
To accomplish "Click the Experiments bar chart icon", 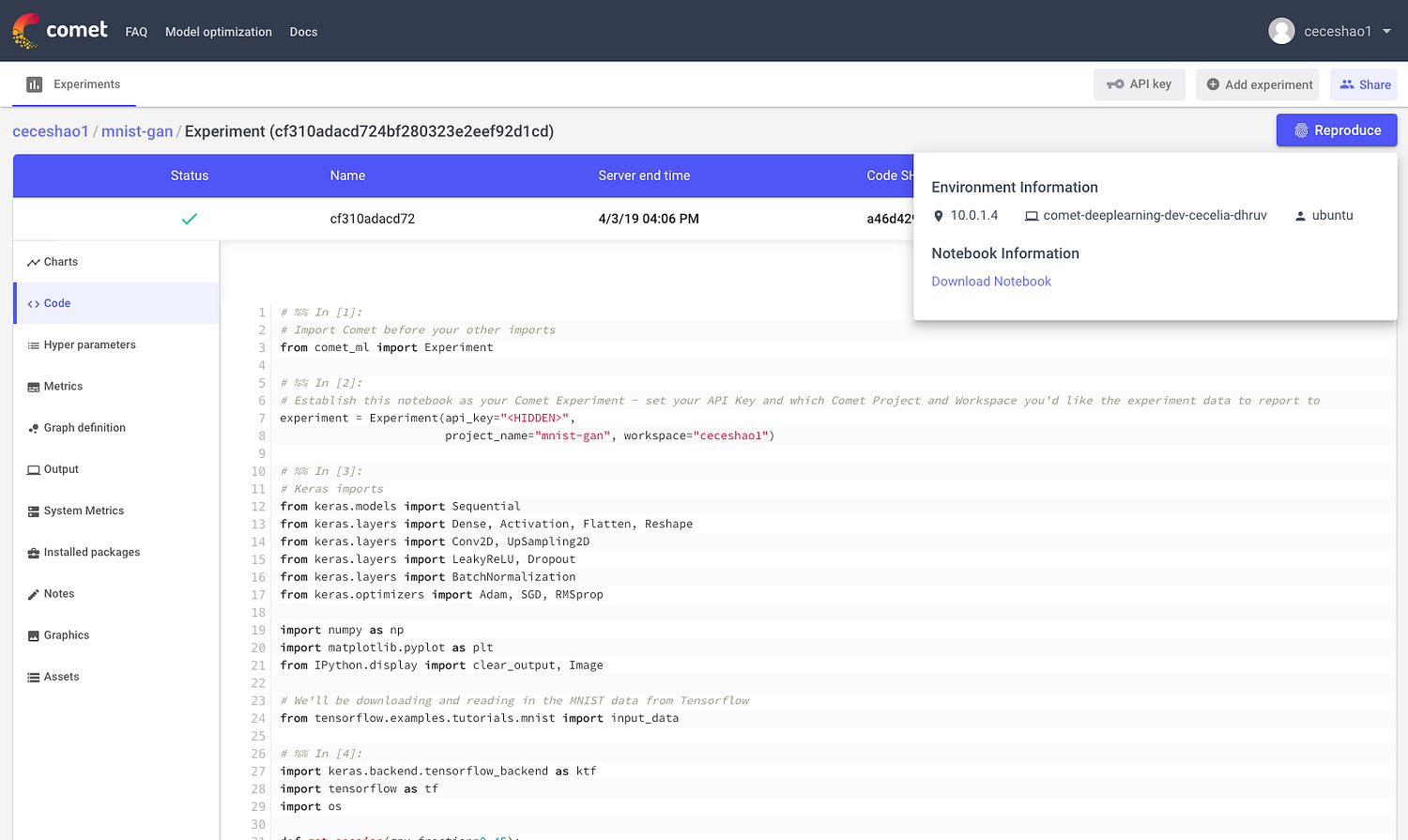I will tap(35, 84).
